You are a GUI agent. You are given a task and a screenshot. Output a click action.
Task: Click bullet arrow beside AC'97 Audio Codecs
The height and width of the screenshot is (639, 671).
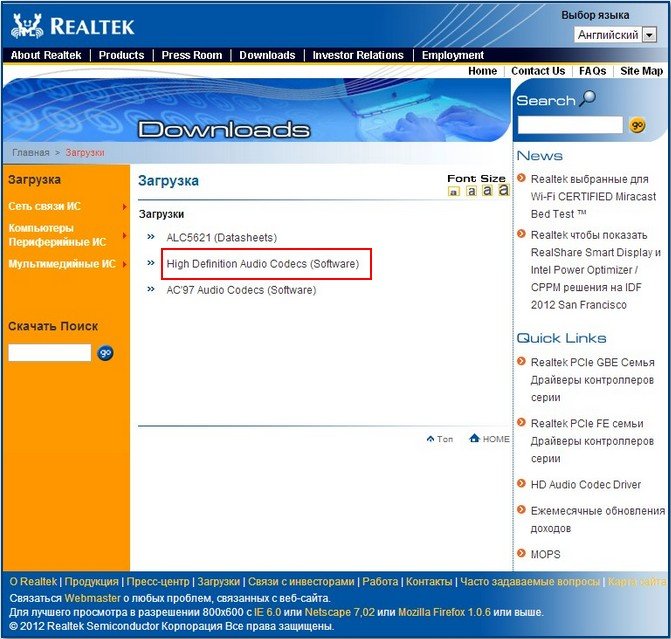pyautogui.click(x=151, y=289)
